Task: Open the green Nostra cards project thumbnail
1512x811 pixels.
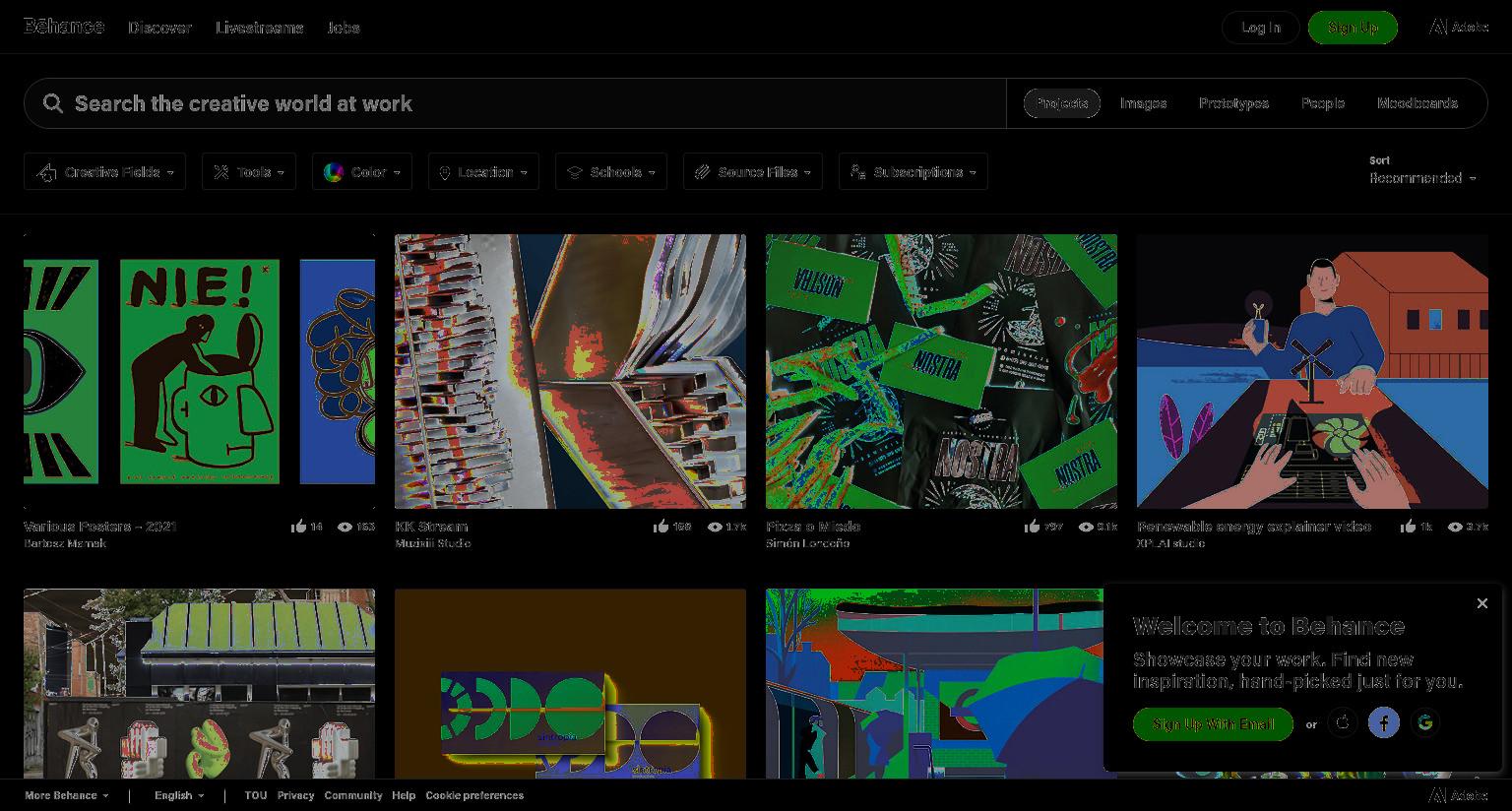Action: pos(941,371)
